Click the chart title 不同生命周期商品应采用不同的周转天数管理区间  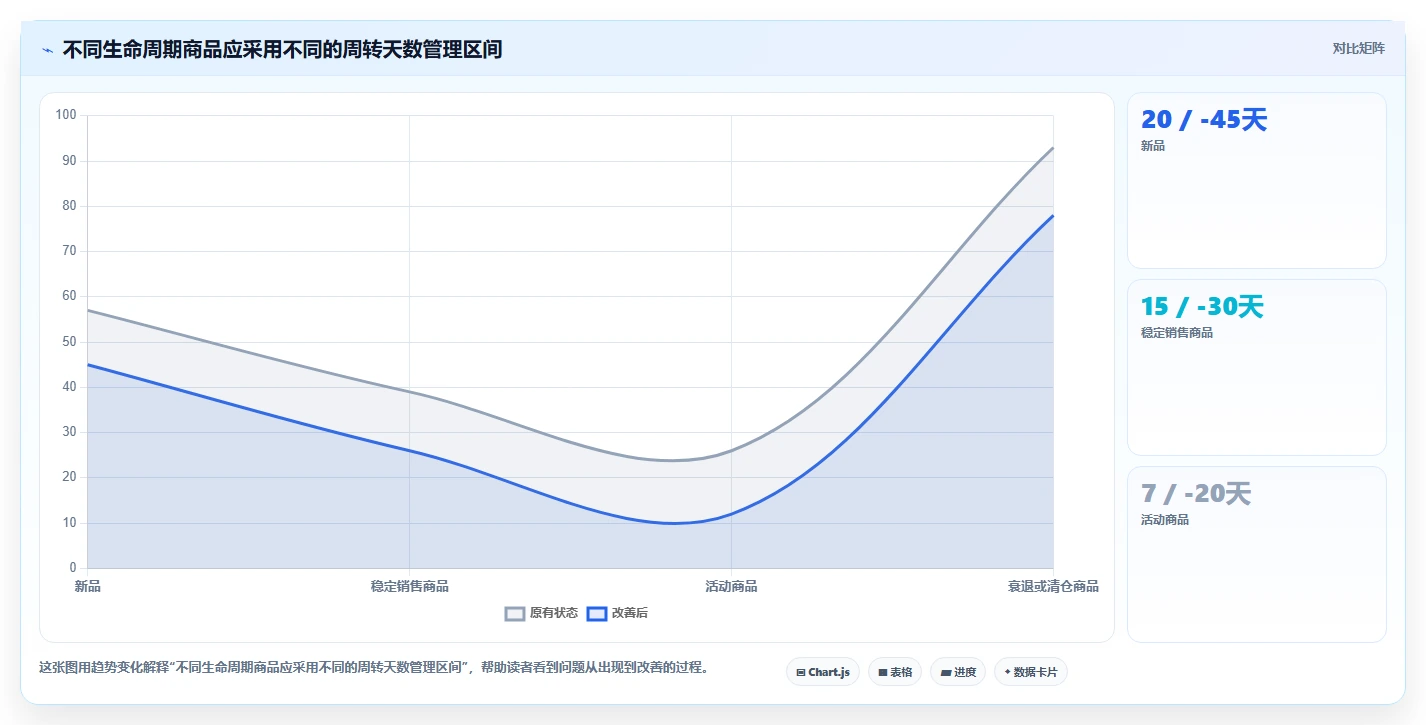tap(282, 49)
